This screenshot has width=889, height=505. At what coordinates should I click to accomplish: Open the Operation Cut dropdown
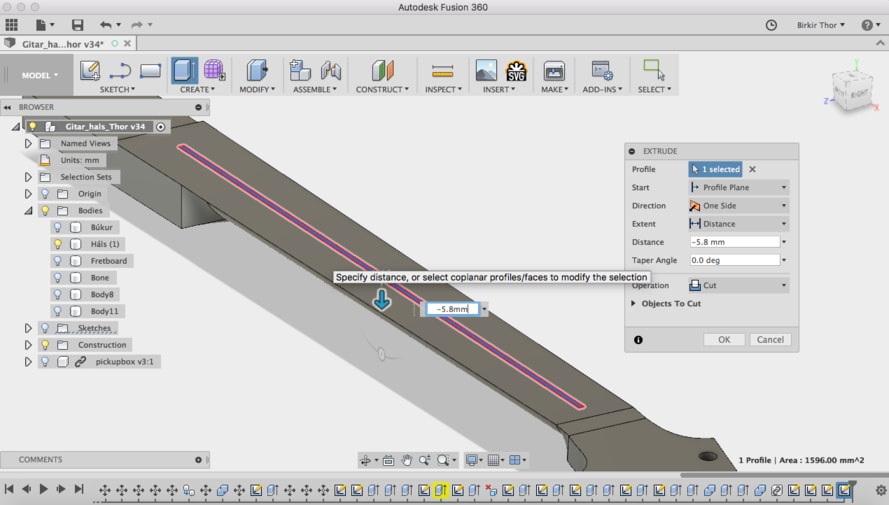point(738,285)
